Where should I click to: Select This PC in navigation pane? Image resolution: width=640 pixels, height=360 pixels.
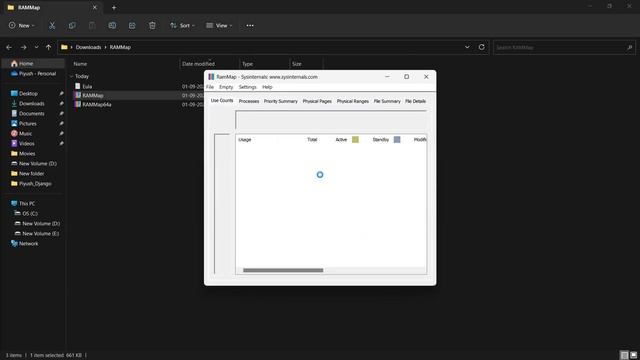(x=23, y=203)
